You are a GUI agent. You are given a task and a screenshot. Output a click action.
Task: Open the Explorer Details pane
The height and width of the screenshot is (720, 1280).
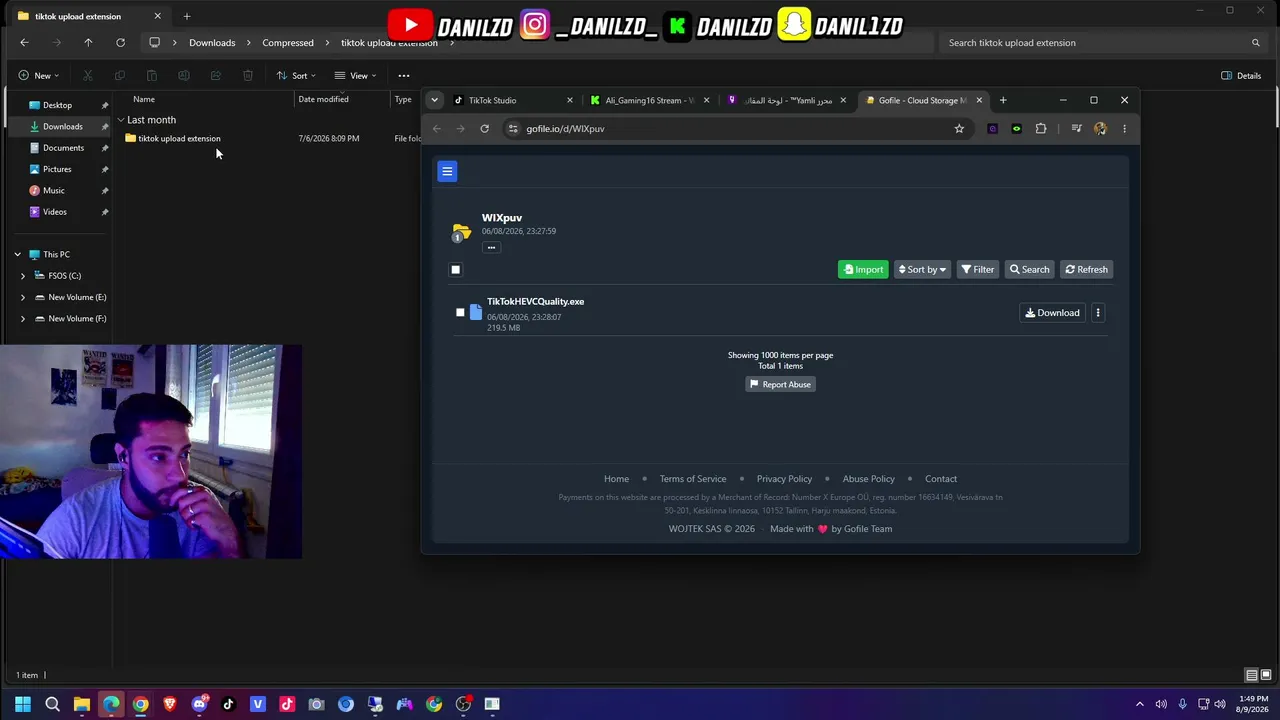1241,76
